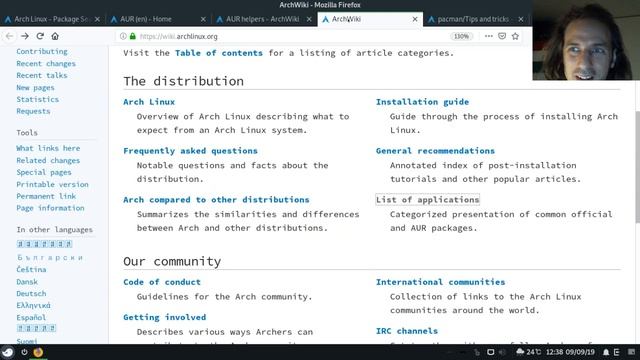The height and width of the screenshot is (360, 640).
Task: Open the Arch Linux overview article
Action: click(x=149, y=102)
